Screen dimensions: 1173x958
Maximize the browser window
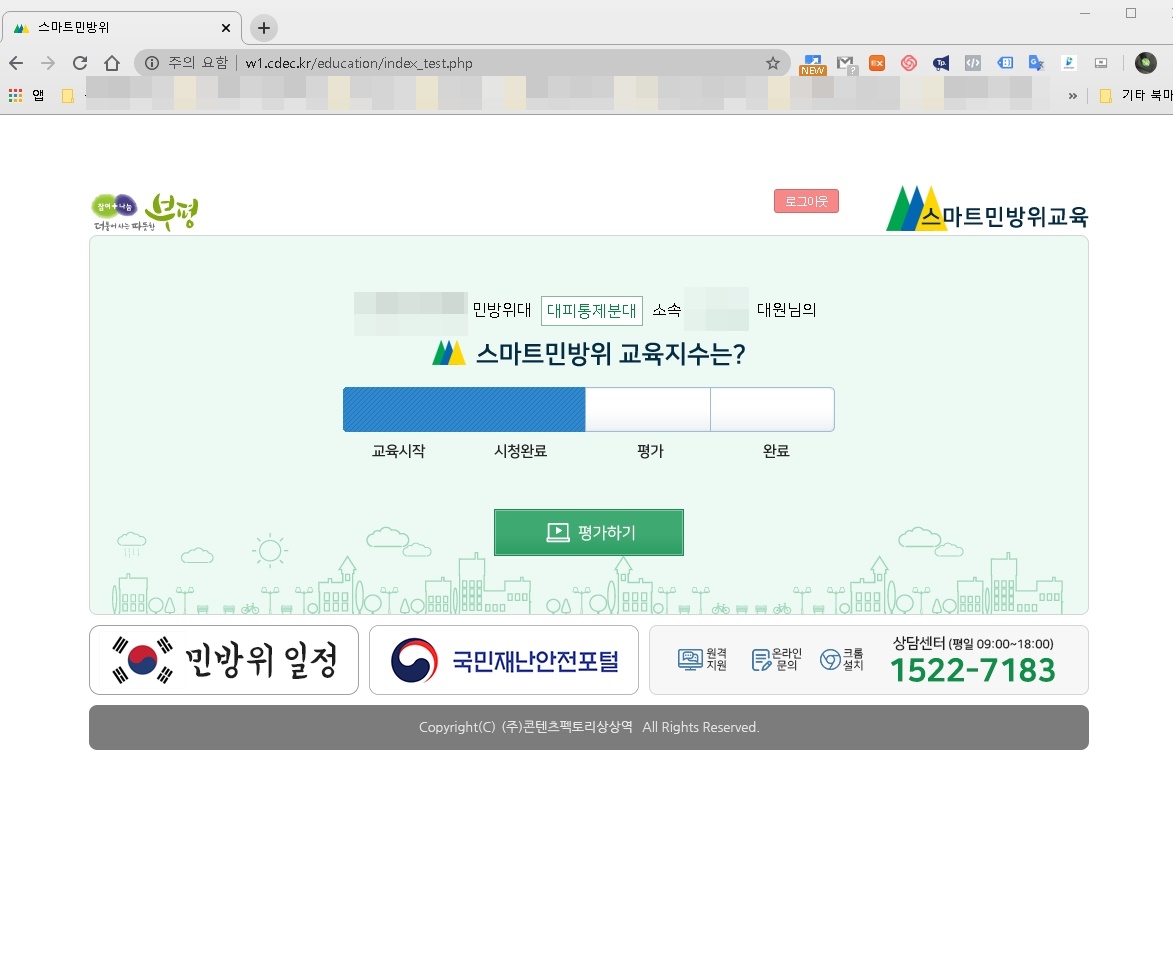click(1131, 13)
